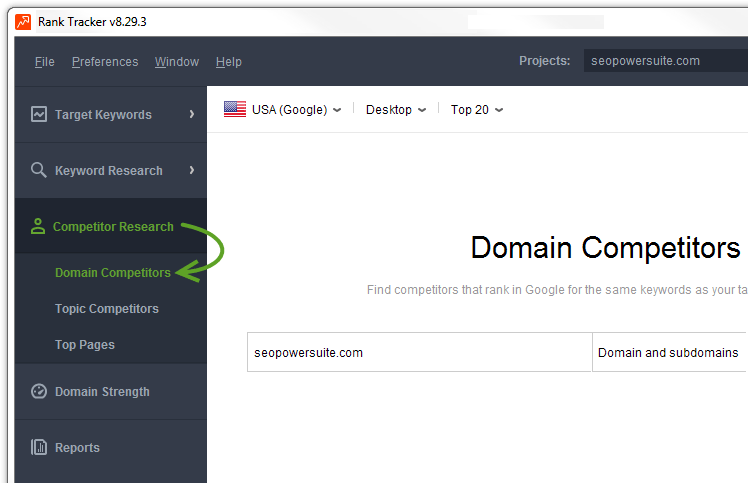Click the Reports document icon
This screenshot has width=748, height=483.
pyautogui.click(x=39, y=447)
